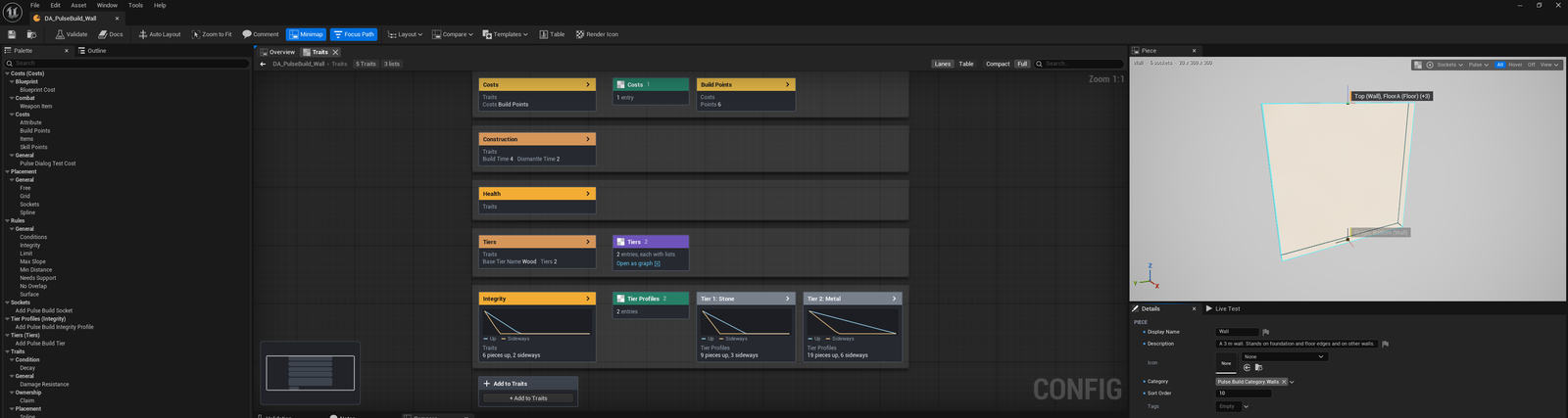Viewport: 1568px width, 418px height.
Task: Remove the Pulse.Build.Category.Walls tag
Action: [x=1284, y=382]
